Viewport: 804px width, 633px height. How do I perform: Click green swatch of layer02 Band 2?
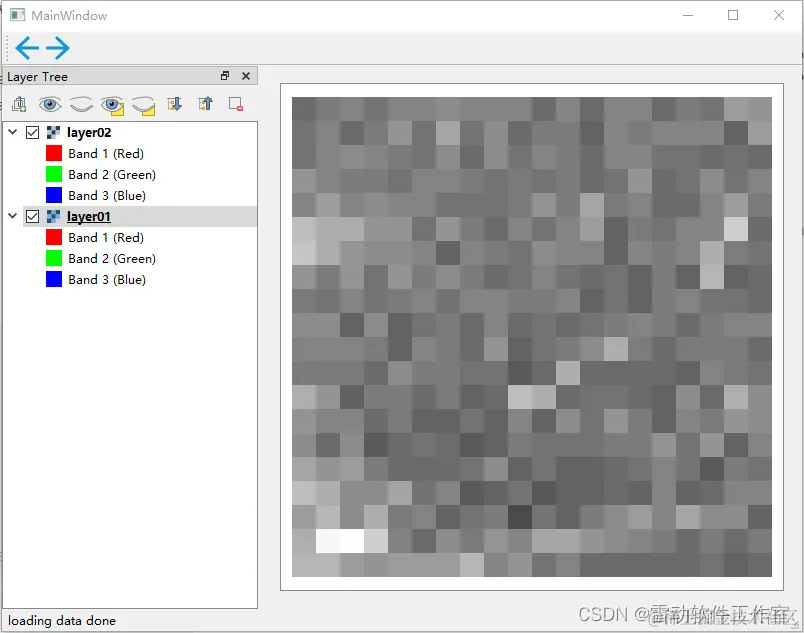pyautogui.click(x=54, y=174)
